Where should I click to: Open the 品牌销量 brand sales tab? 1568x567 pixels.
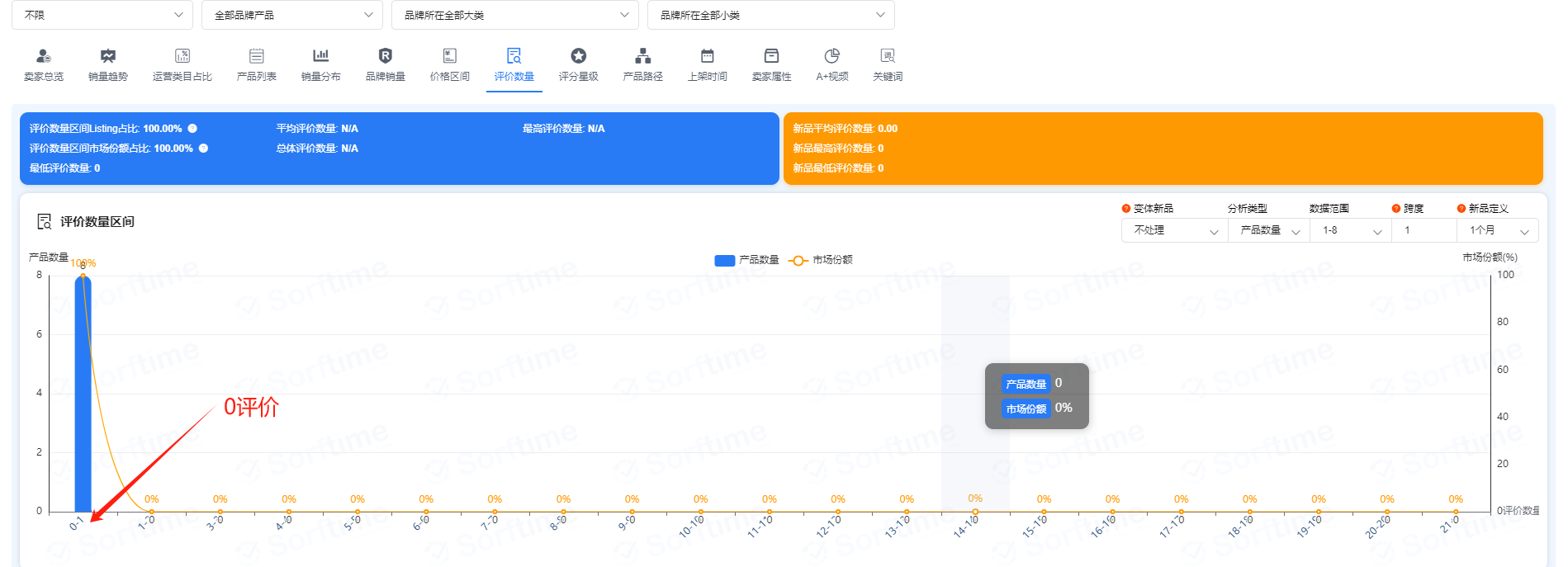386,65
